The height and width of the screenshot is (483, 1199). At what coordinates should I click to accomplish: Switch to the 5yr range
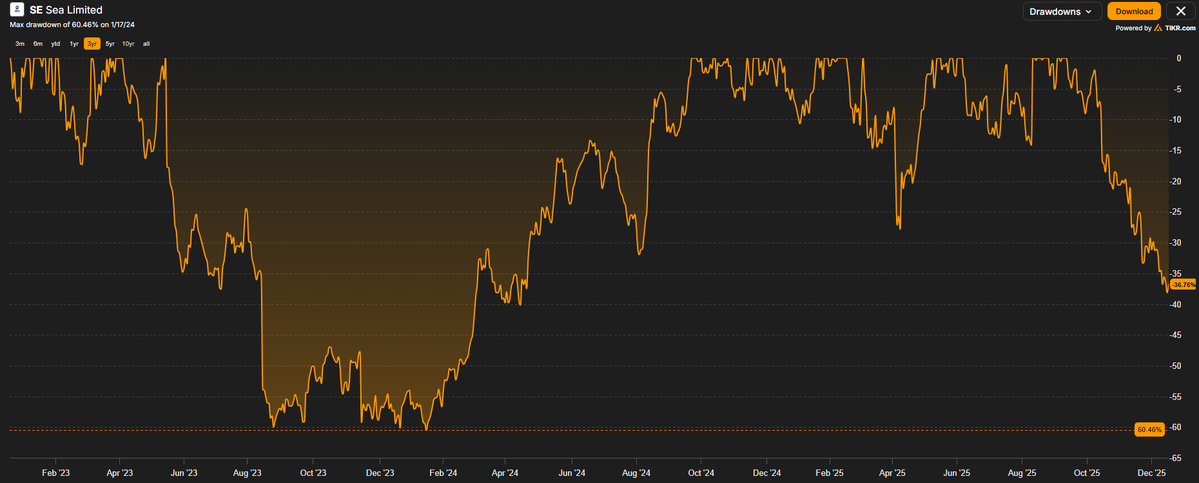pos(110,44)
